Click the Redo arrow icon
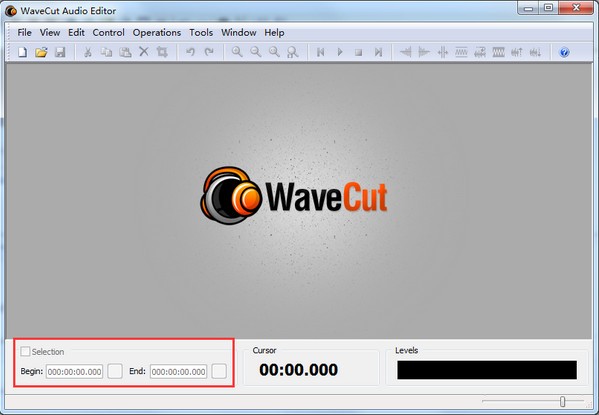 click(209, 52)
